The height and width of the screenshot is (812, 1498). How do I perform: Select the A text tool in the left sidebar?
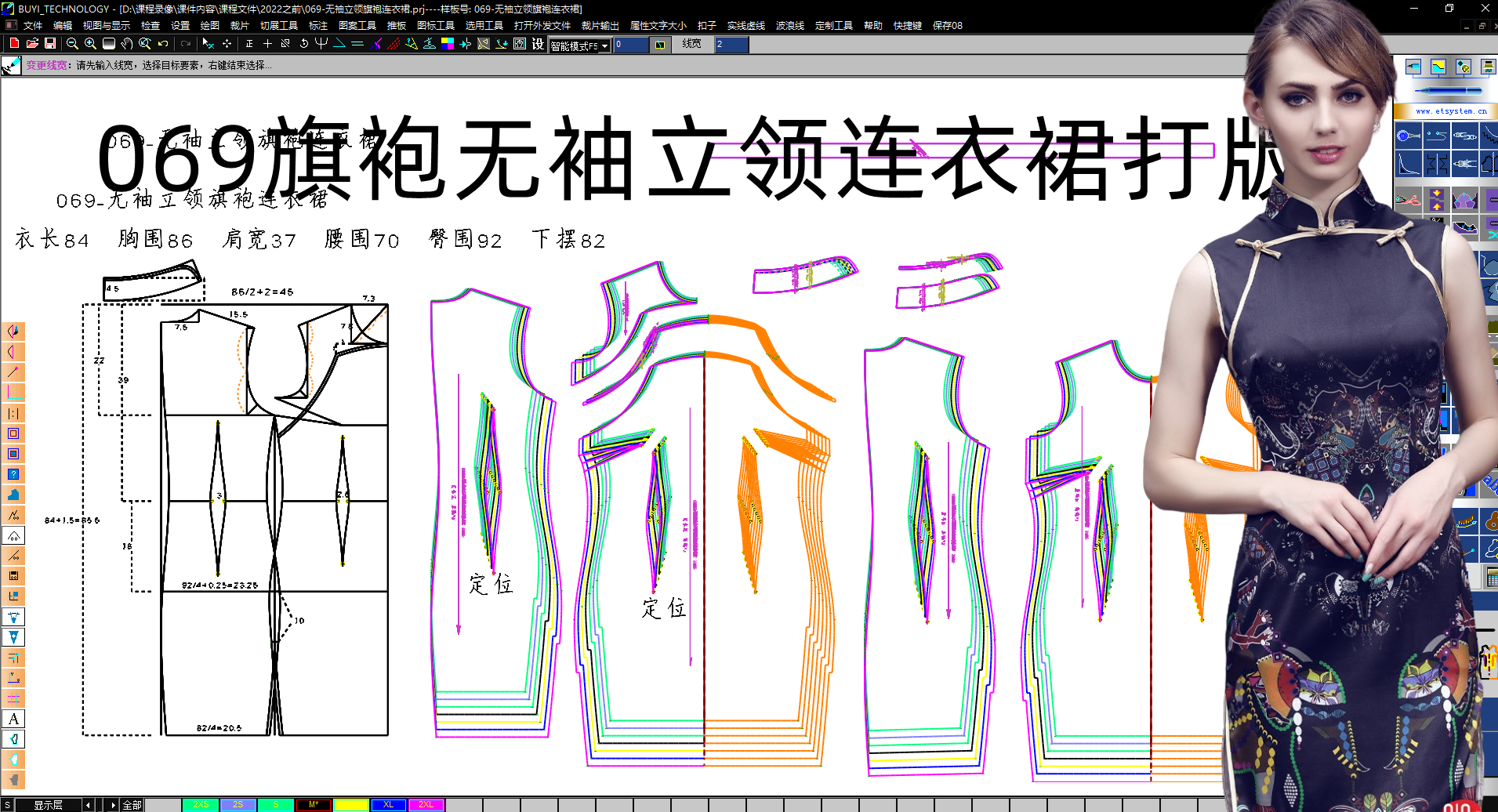13,718
